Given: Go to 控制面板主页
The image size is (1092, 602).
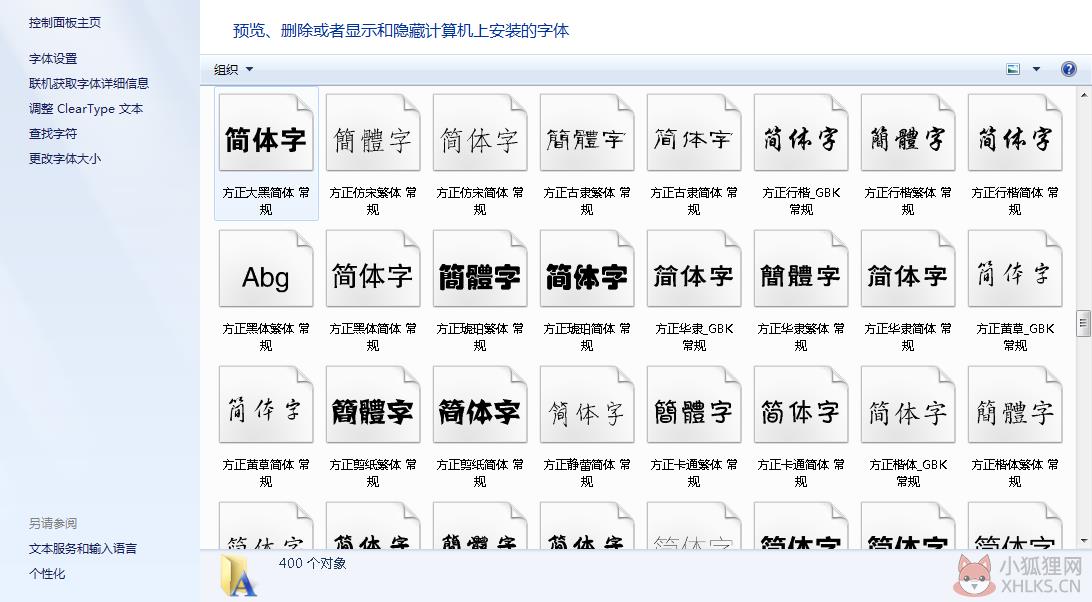Looking at the screenshot, I should [65, 22].
